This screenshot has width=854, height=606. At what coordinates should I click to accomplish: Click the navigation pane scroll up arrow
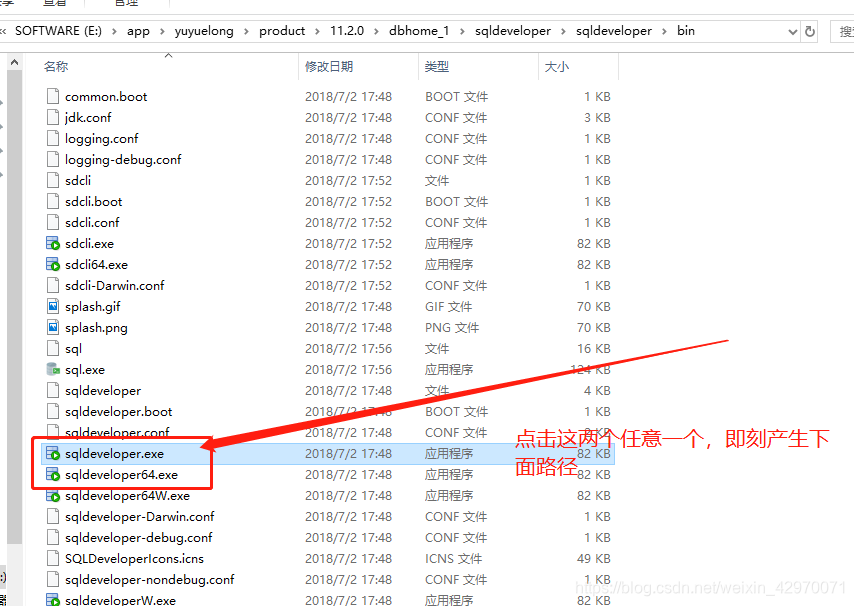[x=15, y=63]
